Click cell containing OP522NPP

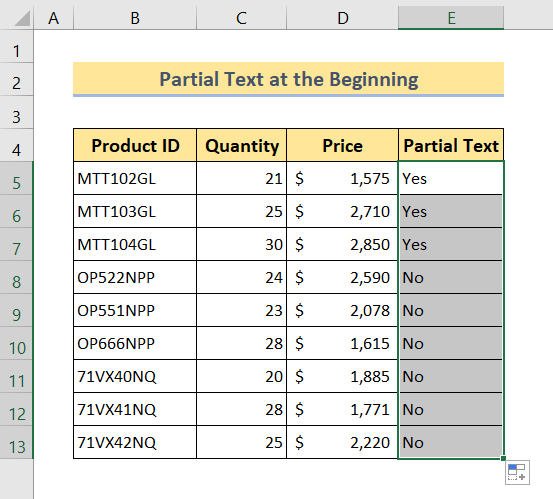pos(135,278)
